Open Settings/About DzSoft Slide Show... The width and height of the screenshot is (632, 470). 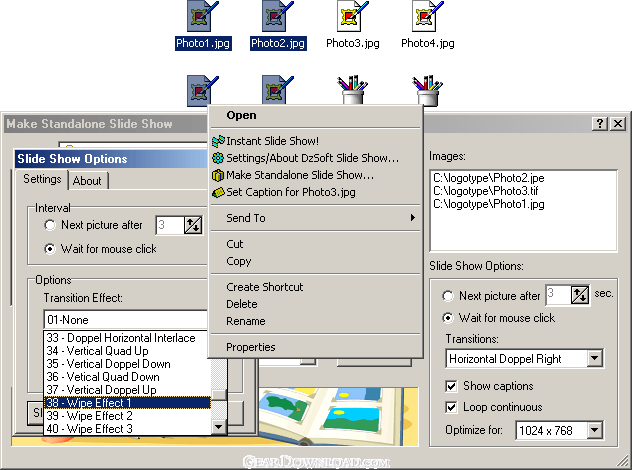(x=316, y=158)
